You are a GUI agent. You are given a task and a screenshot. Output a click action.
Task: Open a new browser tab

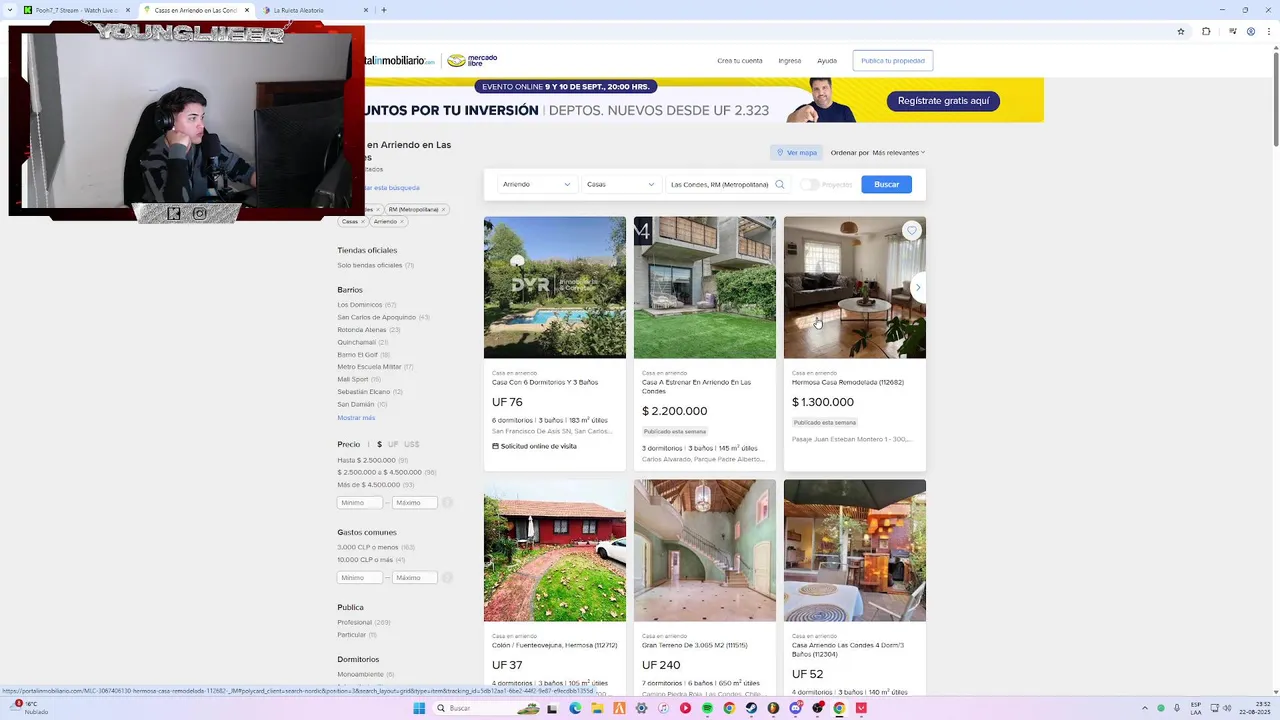tap(384, 10)
